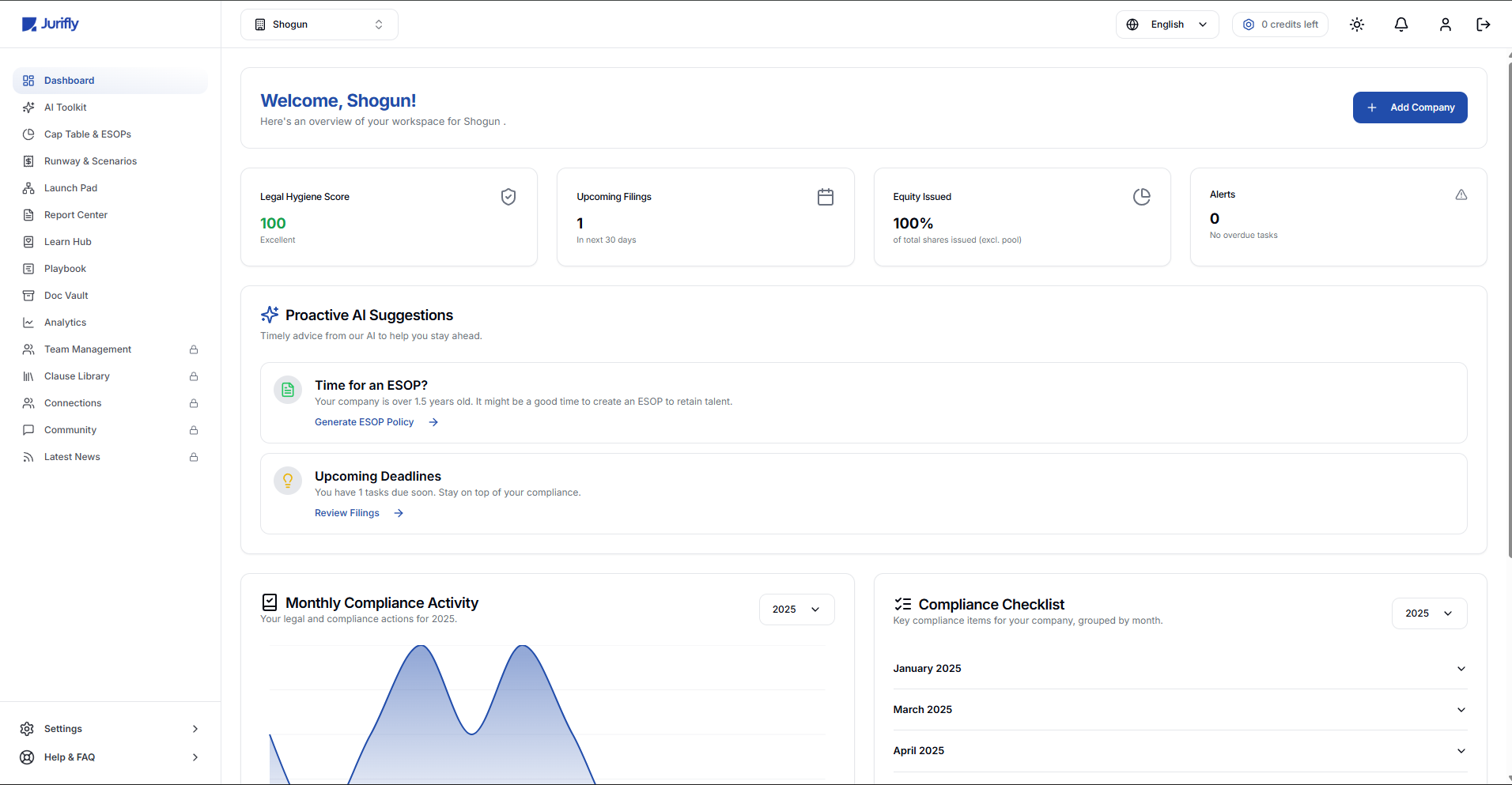Image resolution: width=1512 pixels, height=785 pixels.
Task: Go to AI Toolkit in sidebar
Action: [x=110, y=108]
